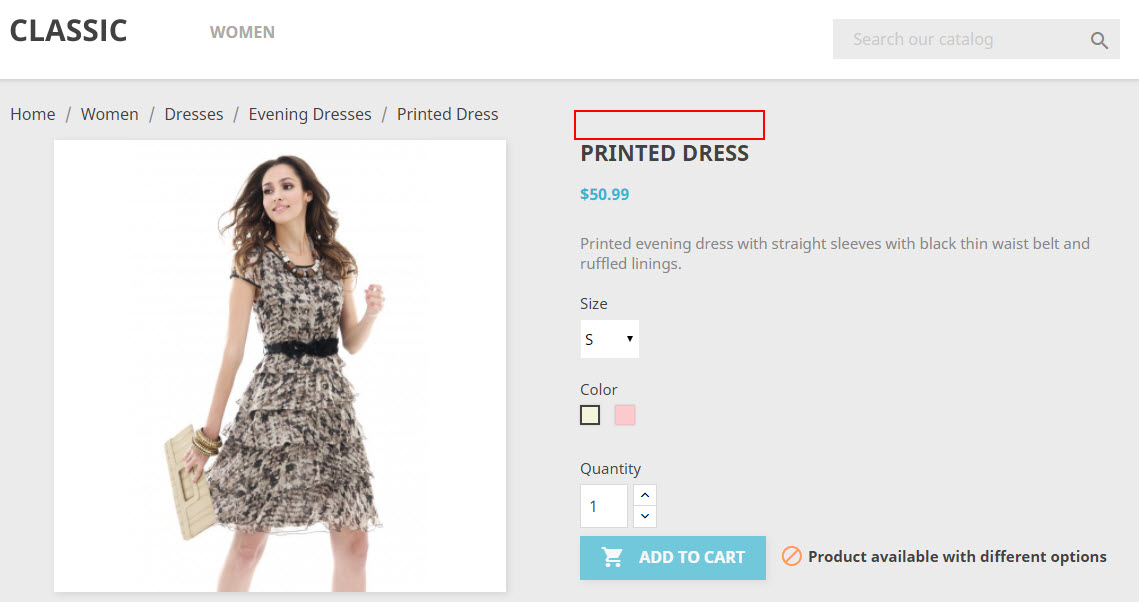This screenshot has width=1139, height=602.
Task: Click the product description starting 'Printed evening dress'
Action: click(x=835, y=253)
